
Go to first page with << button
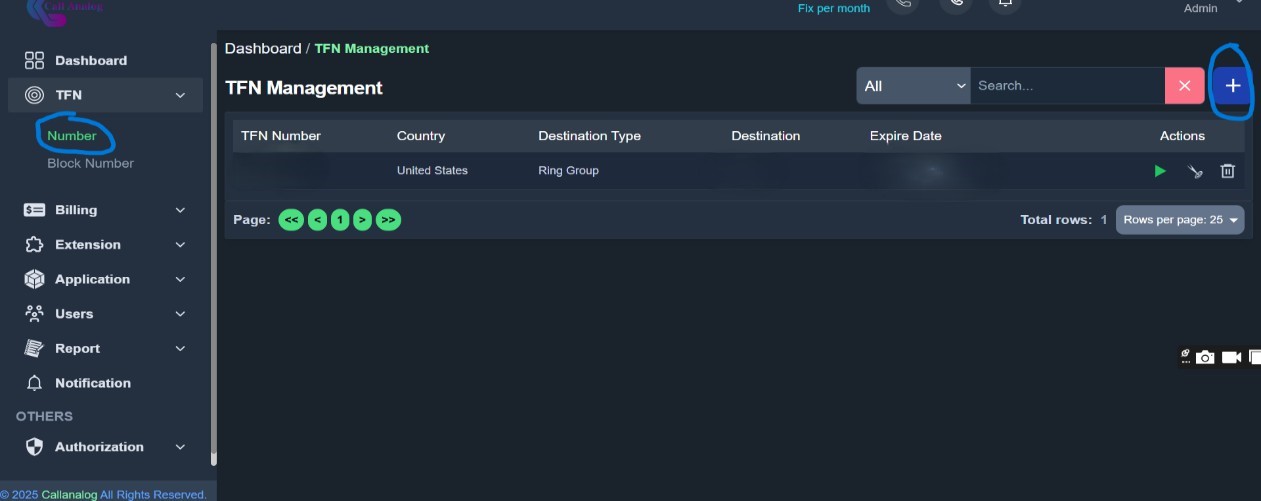pos(290,220)
